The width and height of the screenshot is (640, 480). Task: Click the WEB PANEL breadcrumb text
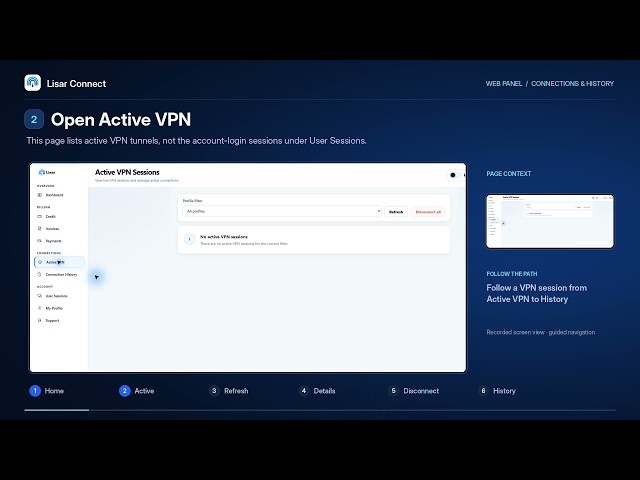click(504, 83)
